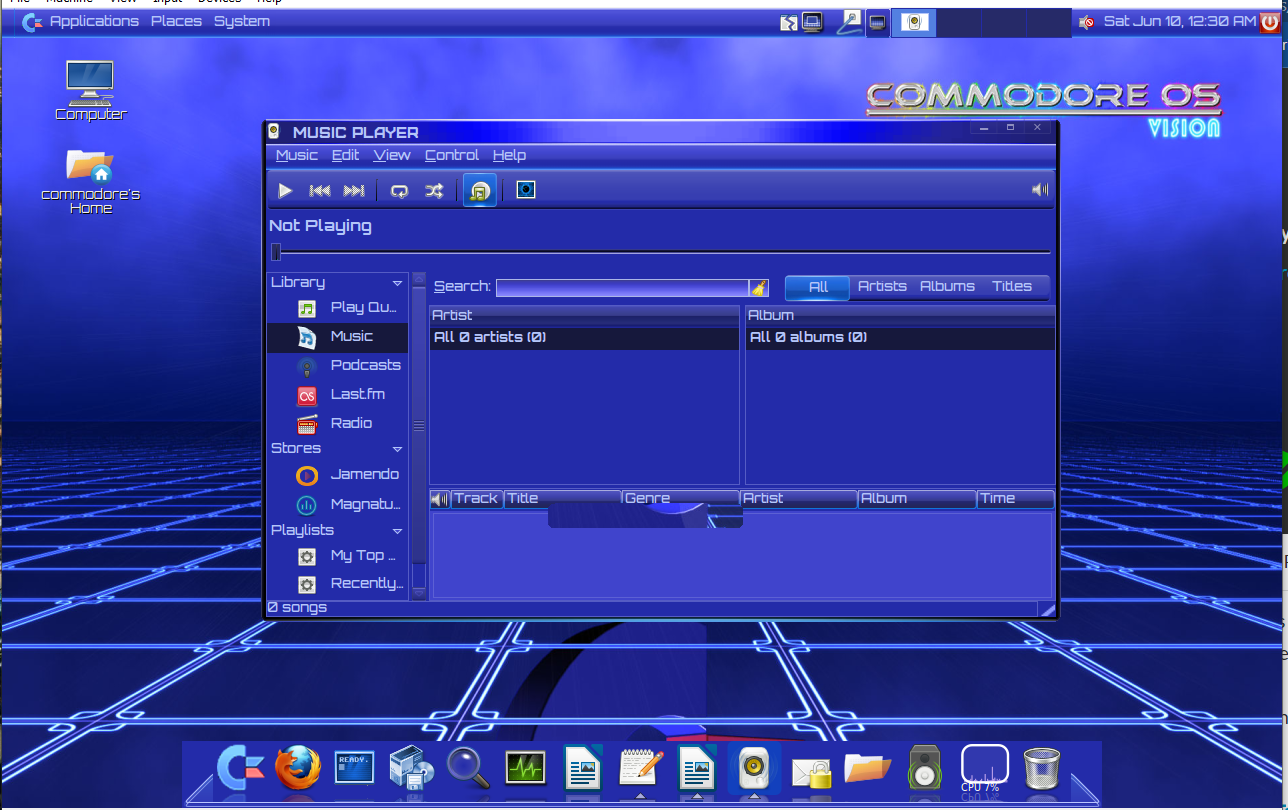Collapse the Playlists section arrow
Viewport: 1288px width, 810px height.
(x=397, y=531)
